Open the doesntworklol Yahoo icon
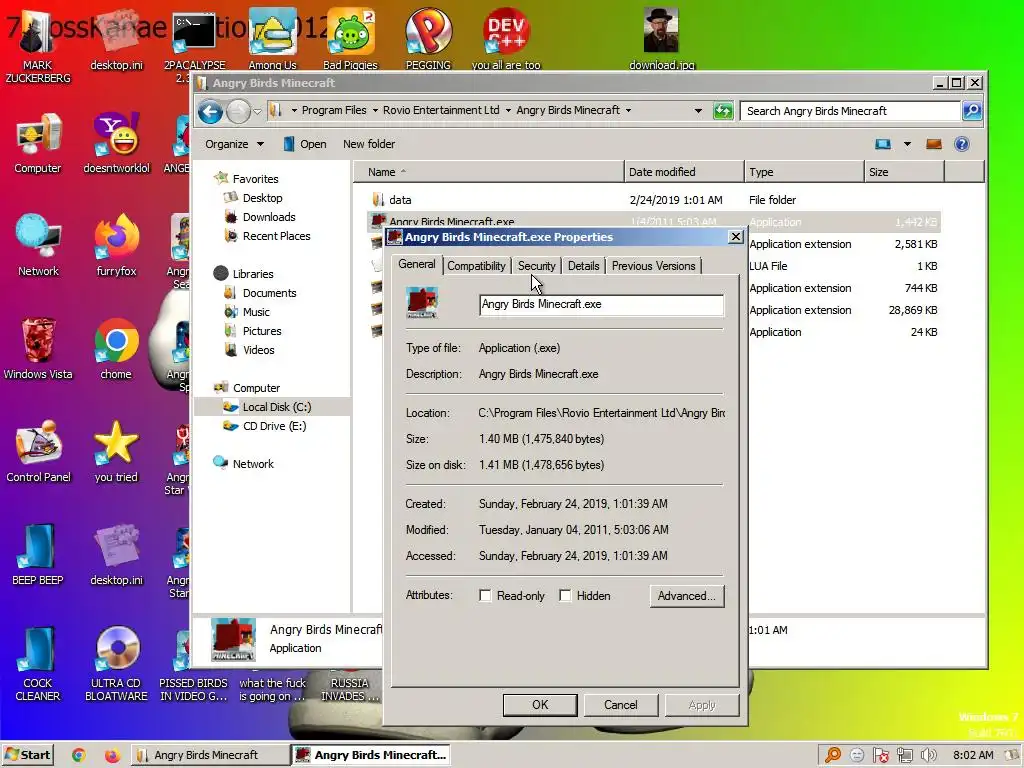 coord(116,142)
